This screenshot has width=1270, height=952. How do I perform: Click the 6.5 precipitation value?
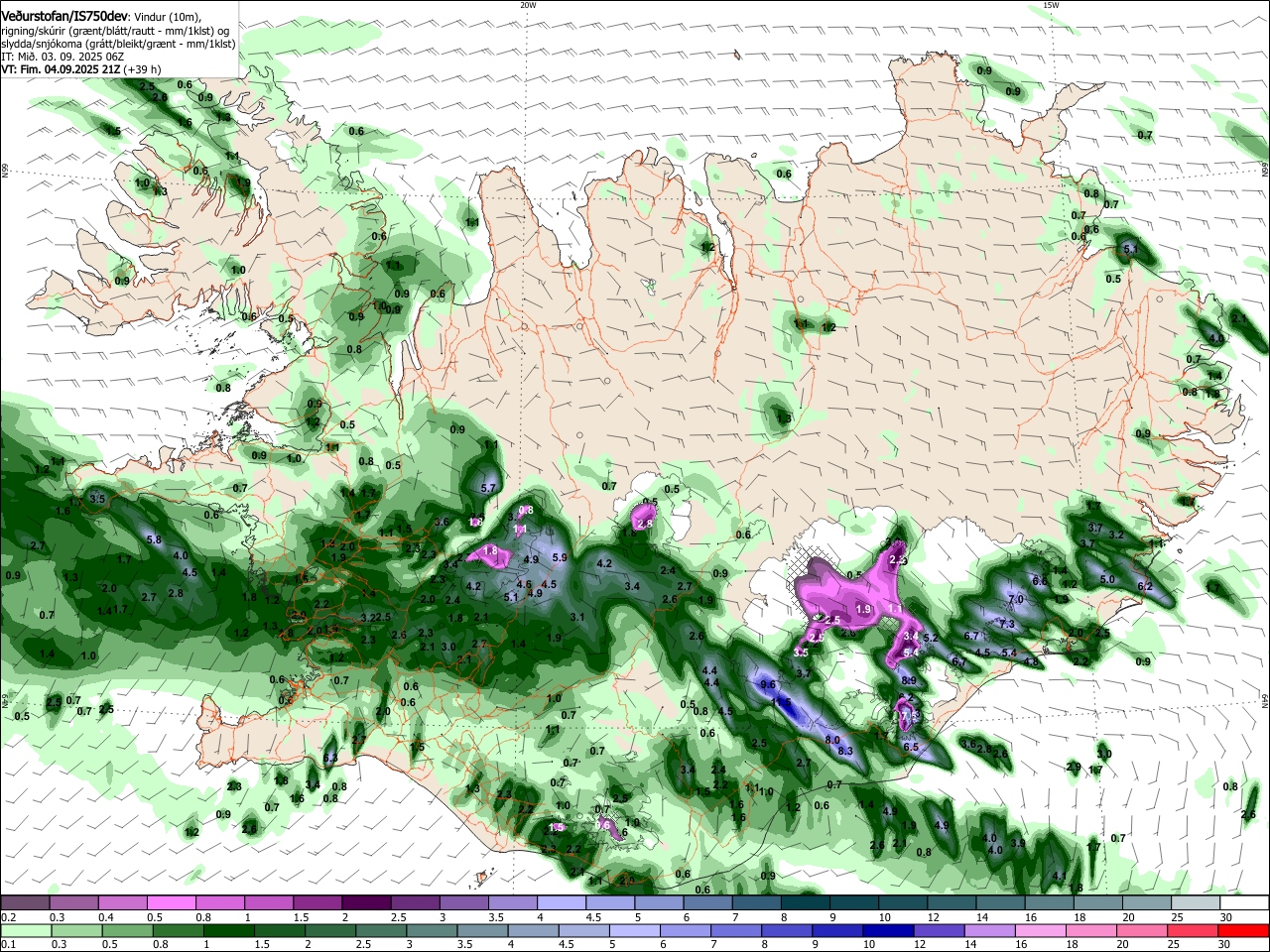tap(911, 748)
